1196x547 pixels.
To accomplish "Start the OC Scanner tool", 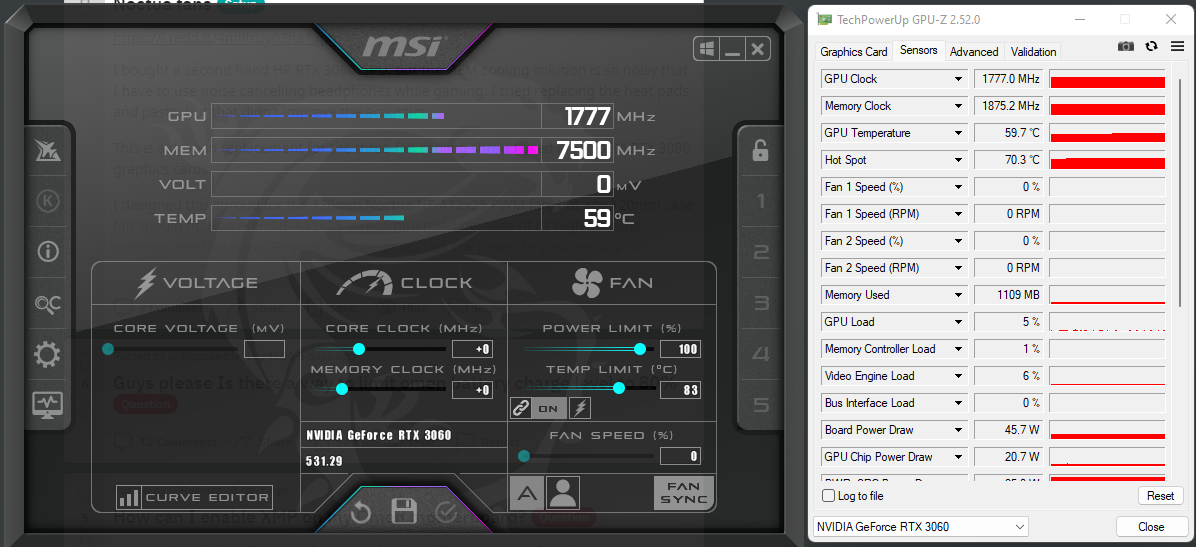I will [x=47, y=304].
